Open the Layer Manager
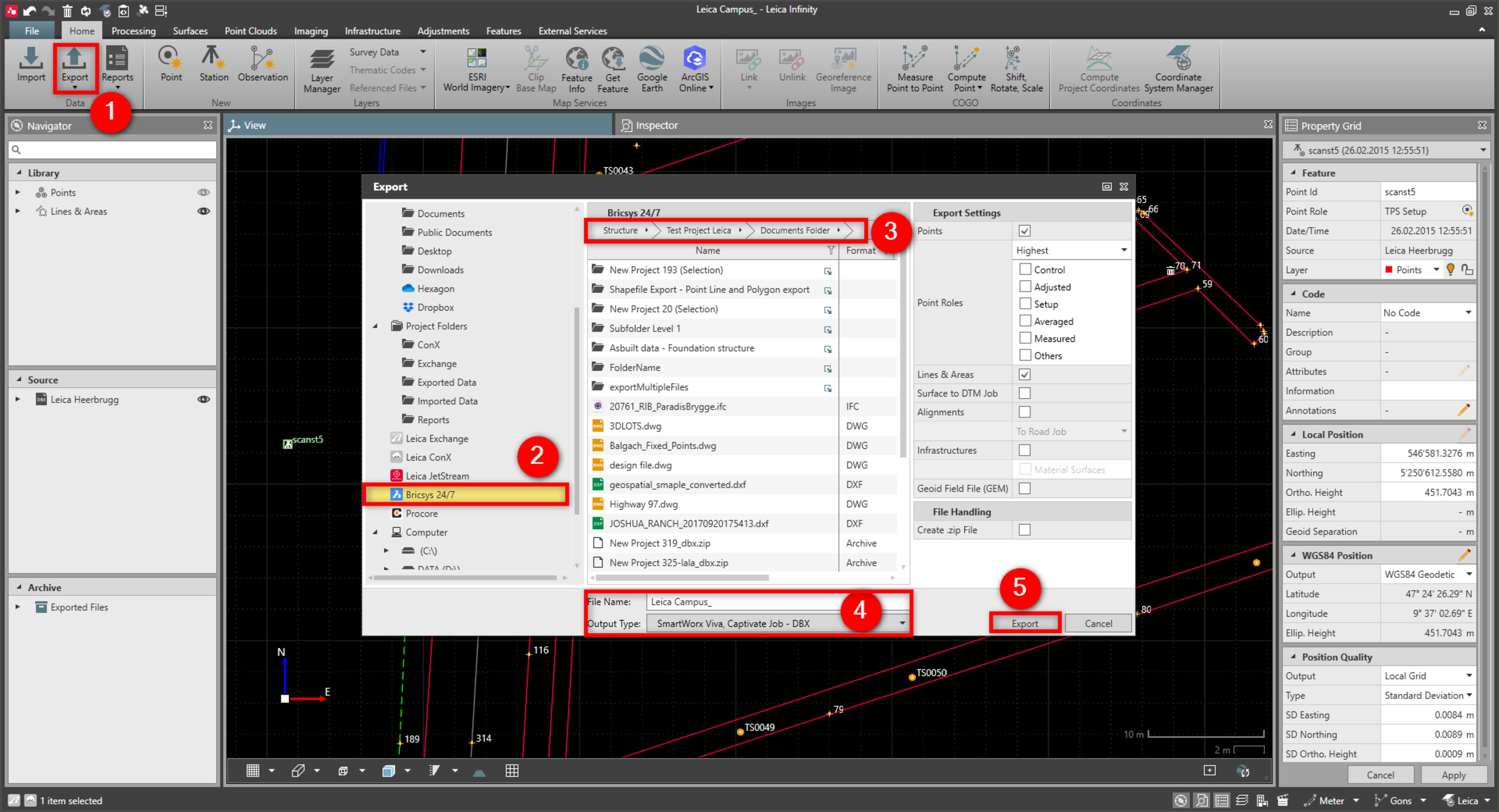Image resolution: width=1499 pixels, height=812 pixels. [x=321, y=71]
